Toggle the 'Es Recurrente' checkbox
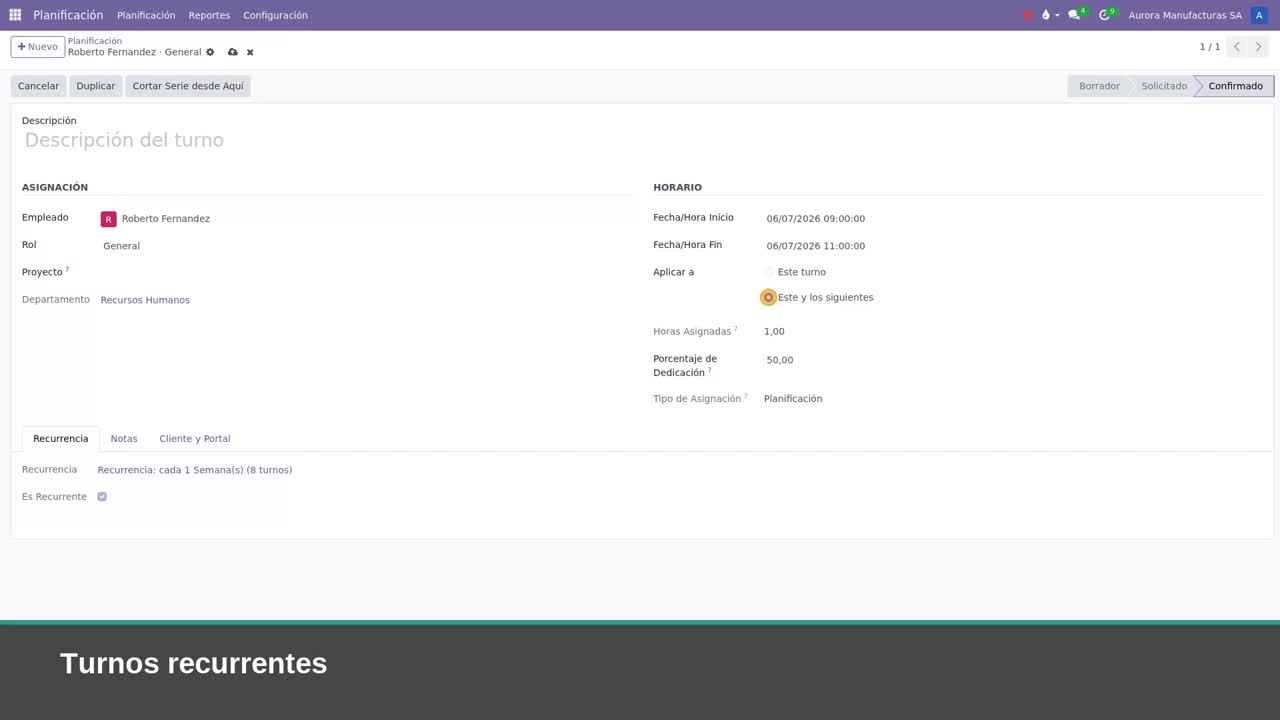The width and height of the screenshot is (1280, 720). pos(102,497)
